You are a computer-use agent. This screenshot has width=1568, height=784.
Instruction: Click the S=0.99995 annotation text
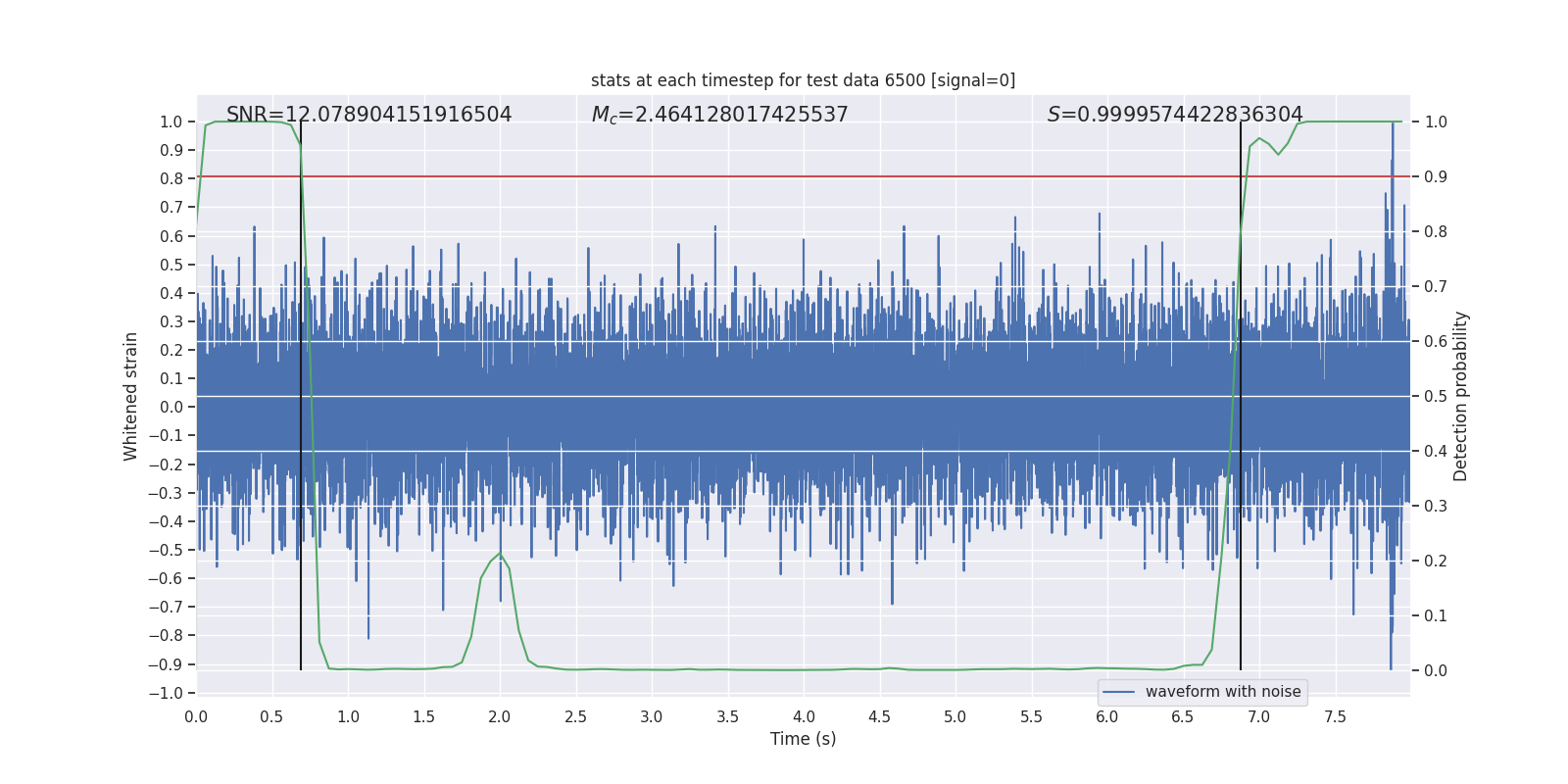click(1174, 115)
